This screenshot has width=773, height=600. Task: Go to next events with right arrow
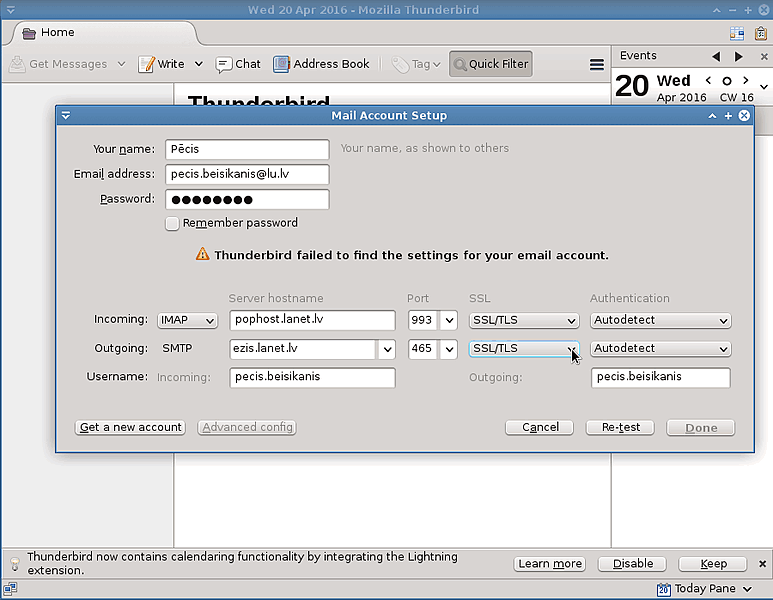click(x=738, y=56)
